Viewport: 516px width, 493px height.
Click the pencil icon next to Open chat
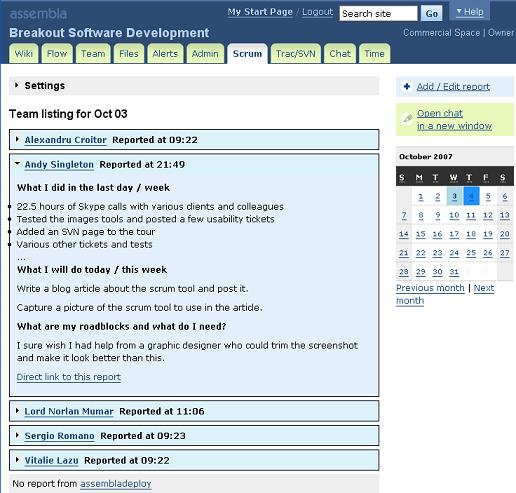[x=407, y=118]
